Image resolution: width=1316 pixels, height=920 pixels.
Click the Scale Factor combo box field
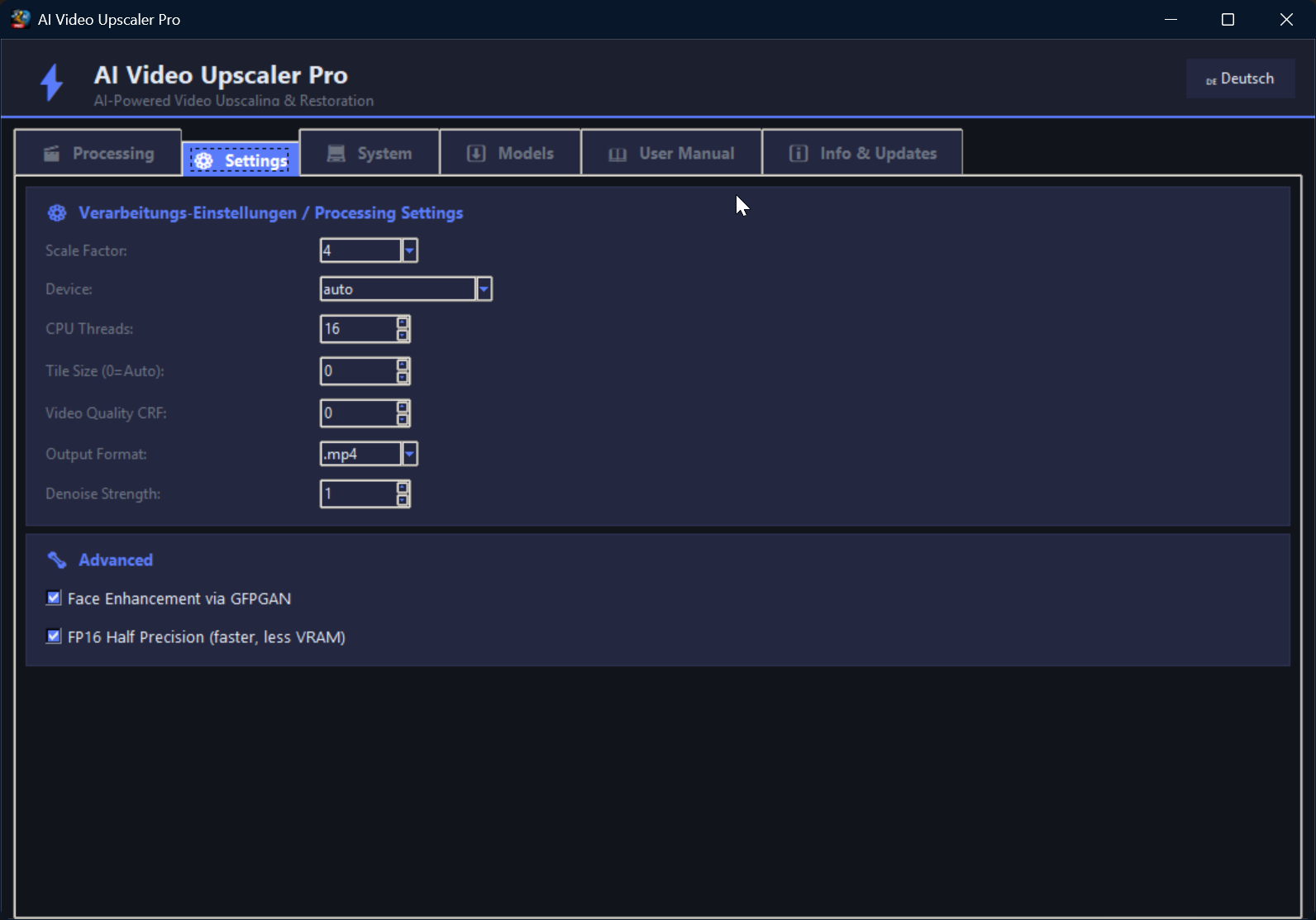369,250
